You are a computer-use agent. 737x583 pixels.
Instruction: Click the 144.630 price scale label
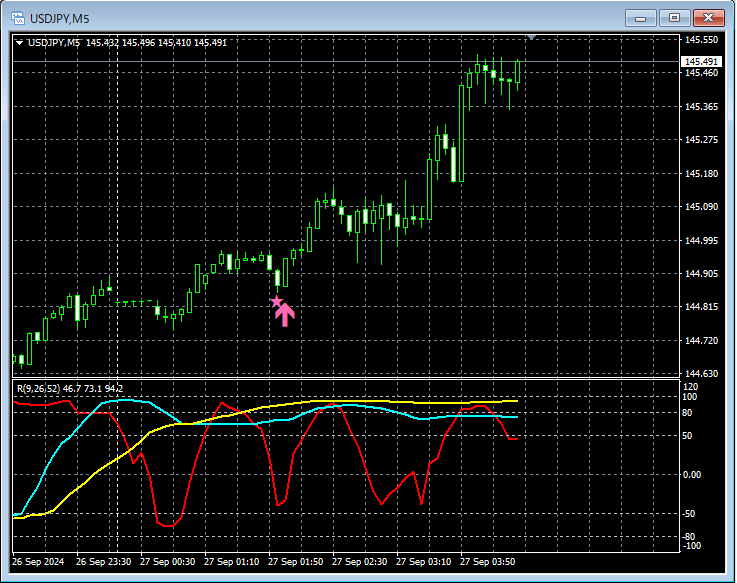(x=701, y=373)
